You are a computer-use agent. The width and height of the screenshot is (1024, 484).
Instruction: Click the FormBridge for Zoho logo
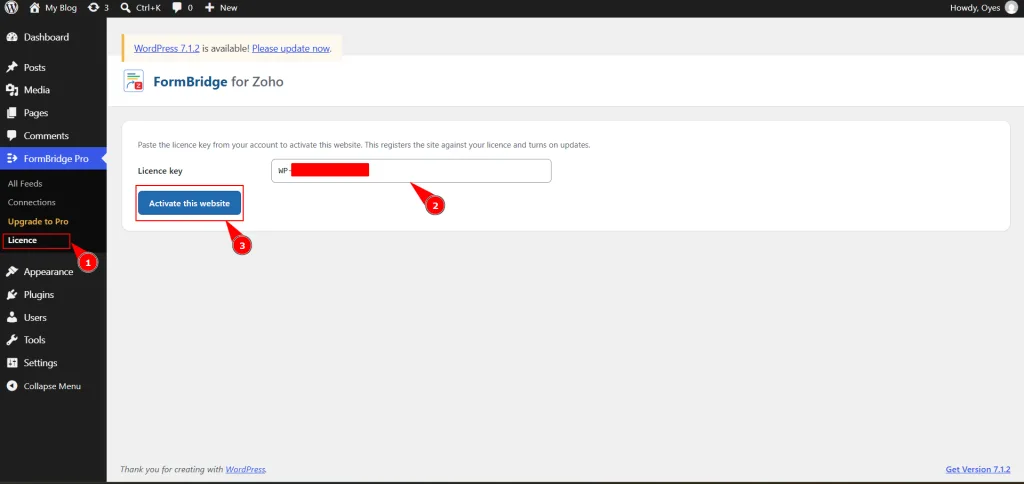click(x=134, y=81)
